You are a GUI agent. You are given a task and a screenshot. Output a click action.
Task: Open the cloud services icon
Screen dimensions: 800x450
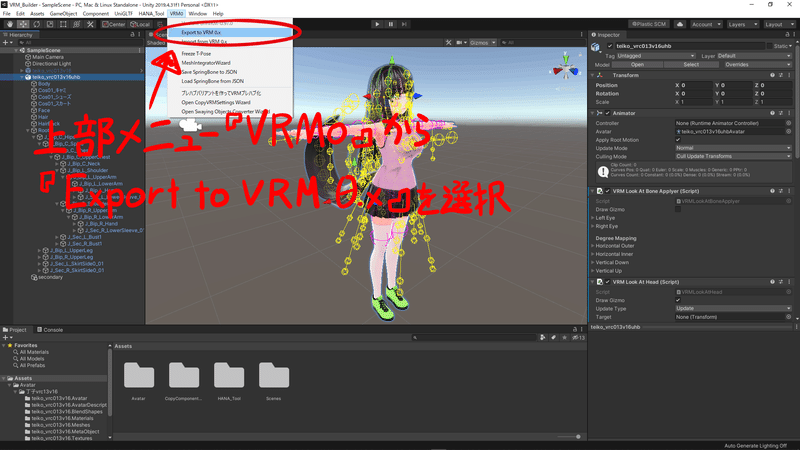(x=680, y=24)
